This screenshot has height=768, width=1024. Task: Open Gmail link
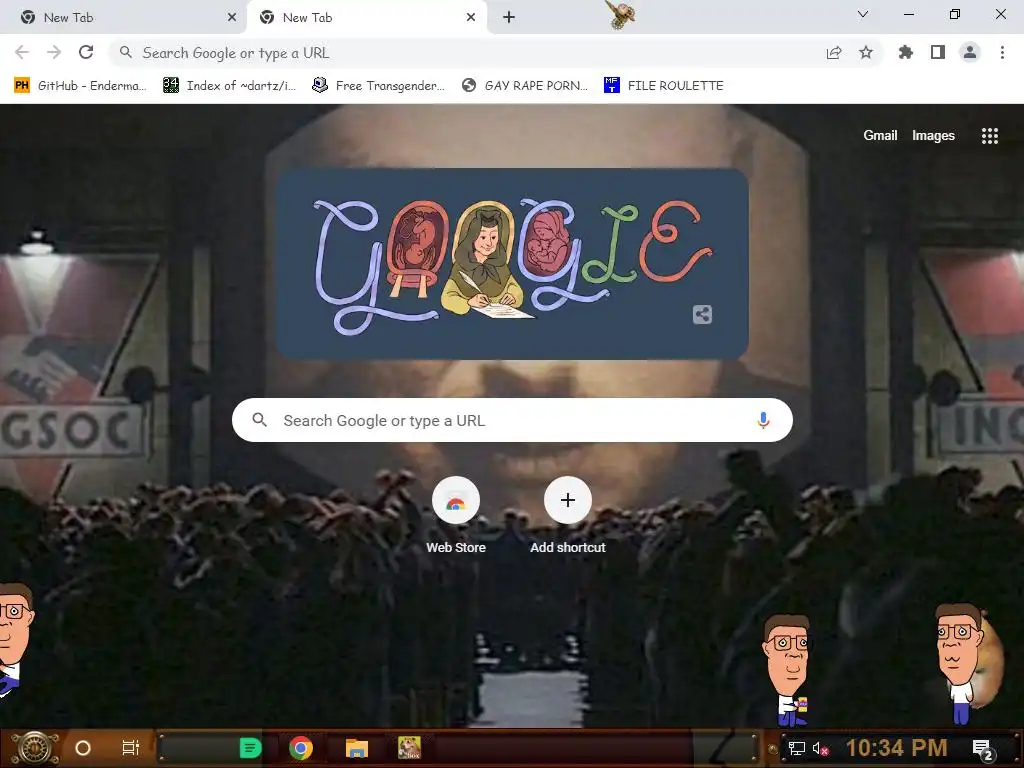(880, 135)
